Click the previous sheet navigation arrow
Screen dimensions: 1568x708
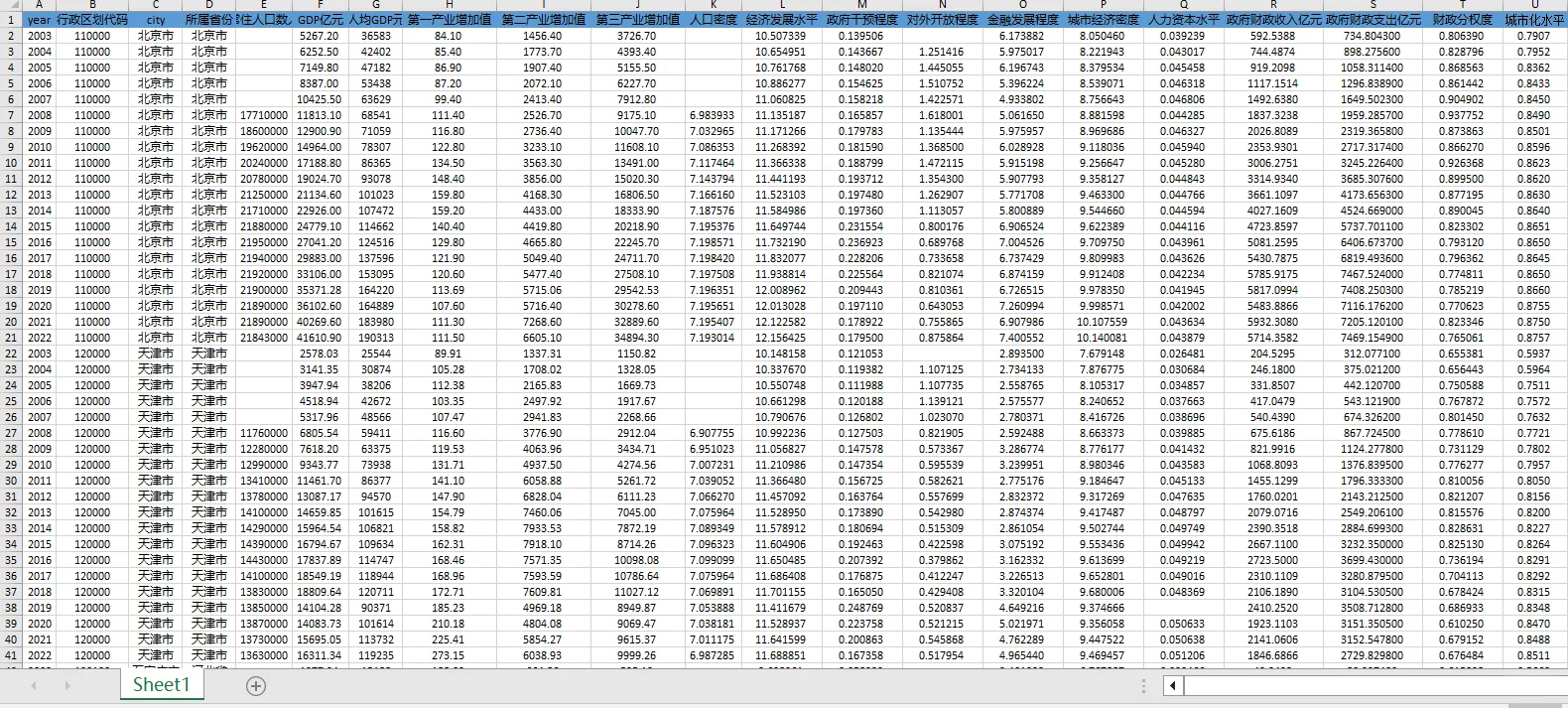click(x=32, y=686)
